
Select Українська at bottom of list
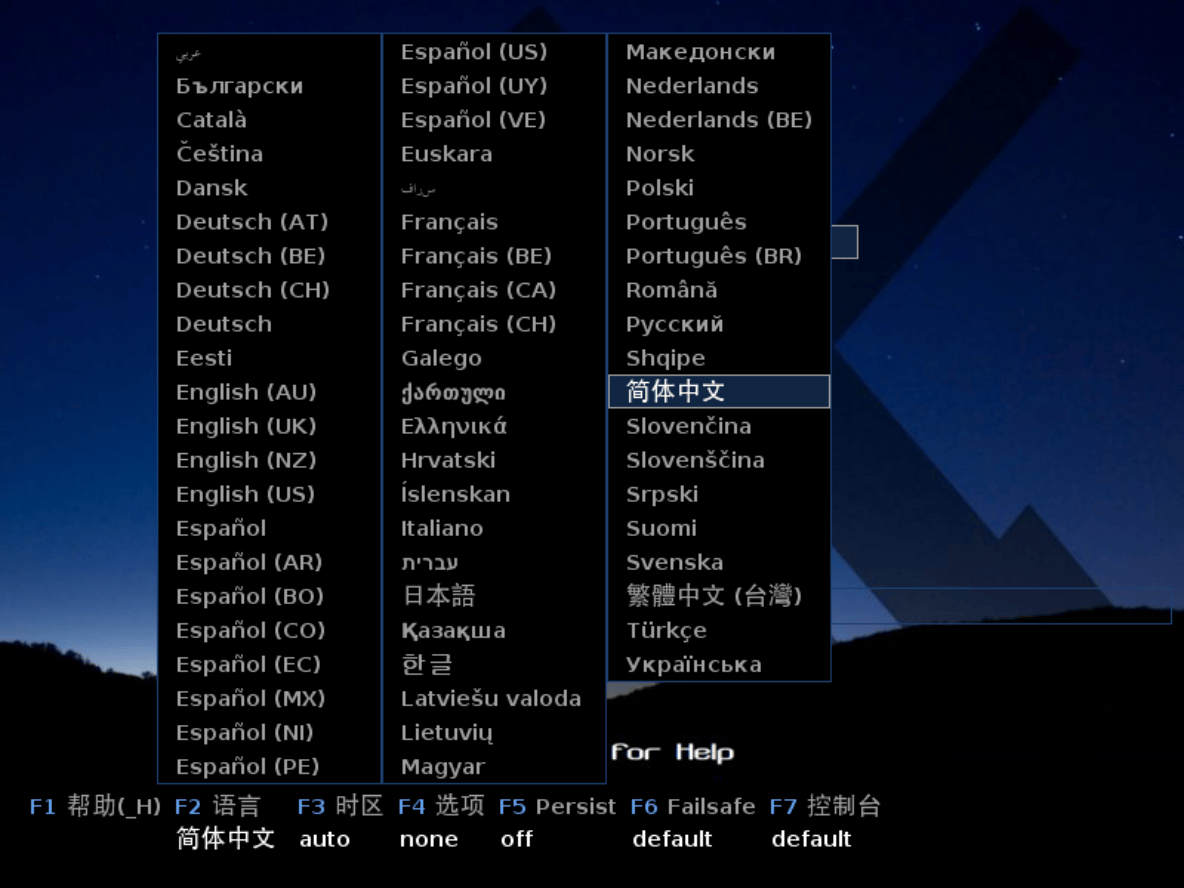[693, 664]
